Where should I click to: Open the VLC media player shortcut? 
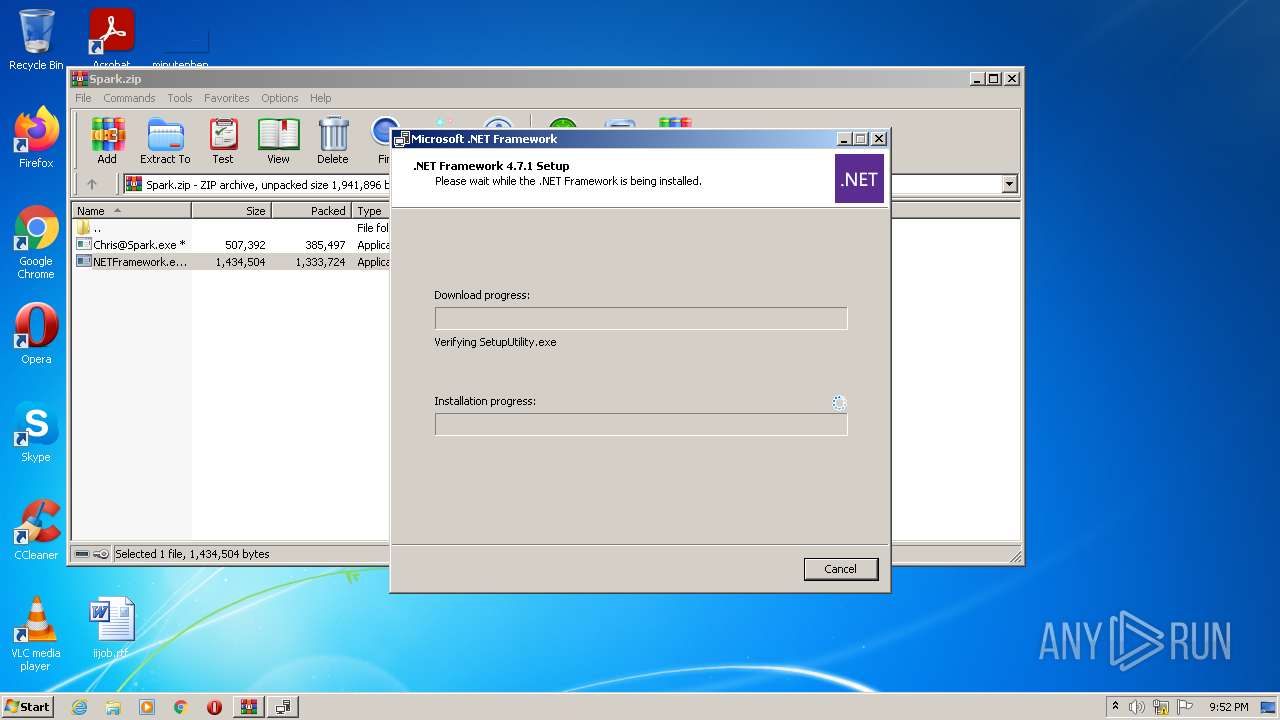click(x=36, y=634)
